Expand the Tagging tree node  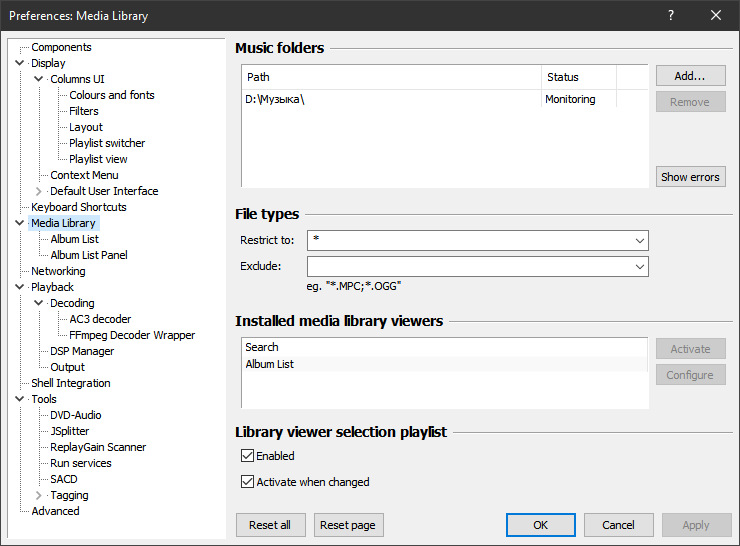(x=39, y=495)
